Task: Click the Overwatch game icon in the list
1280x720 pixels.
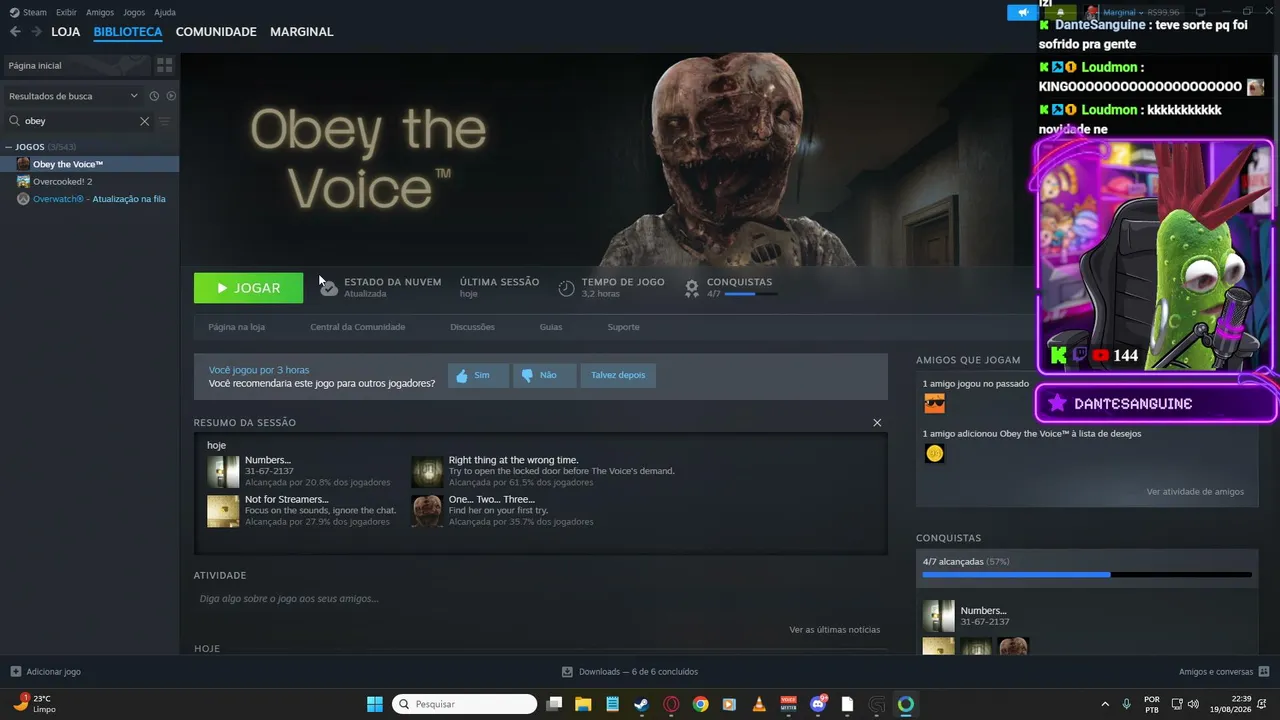Action: [23, 199]
